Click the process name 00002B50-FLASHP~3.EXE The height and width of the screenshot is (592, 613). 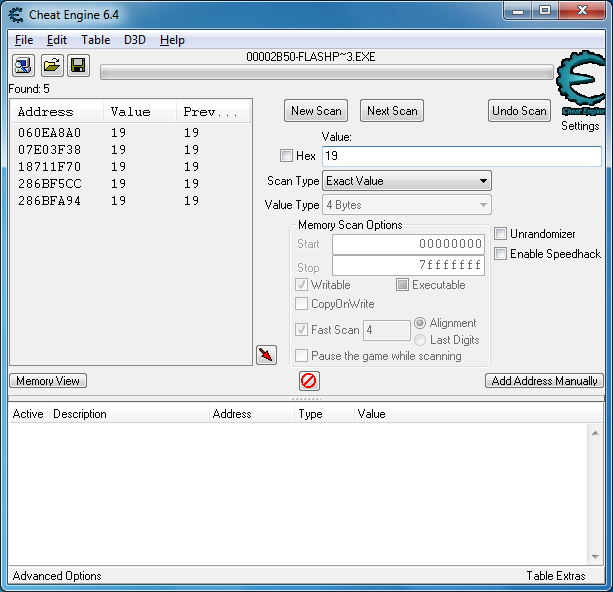(x=311, y=57)
